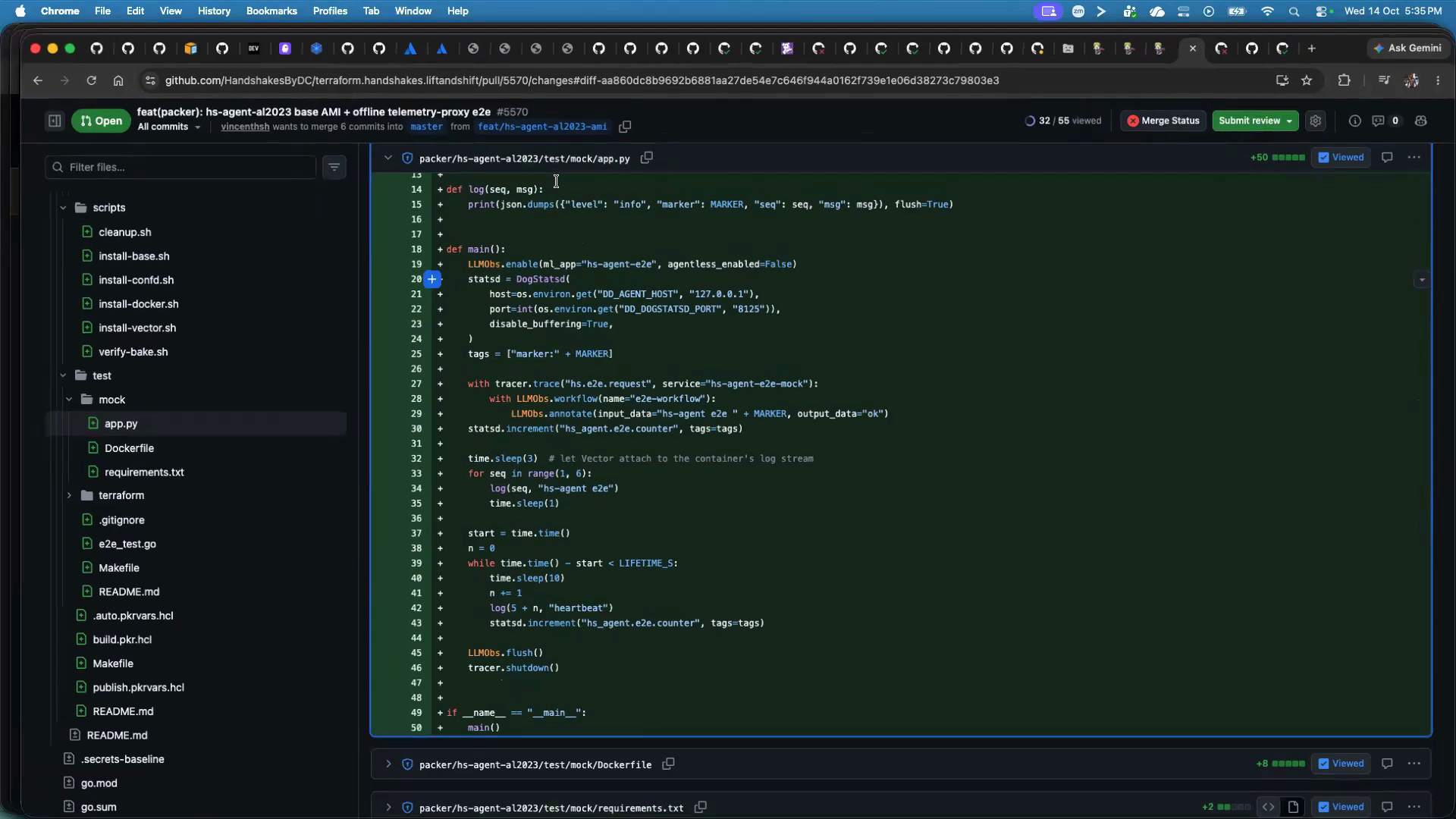This screenshot has height=819, width=1456.
Task: Open more options menu for Dockerfile
Action: pyautogui.click(x=1414, y=764)
